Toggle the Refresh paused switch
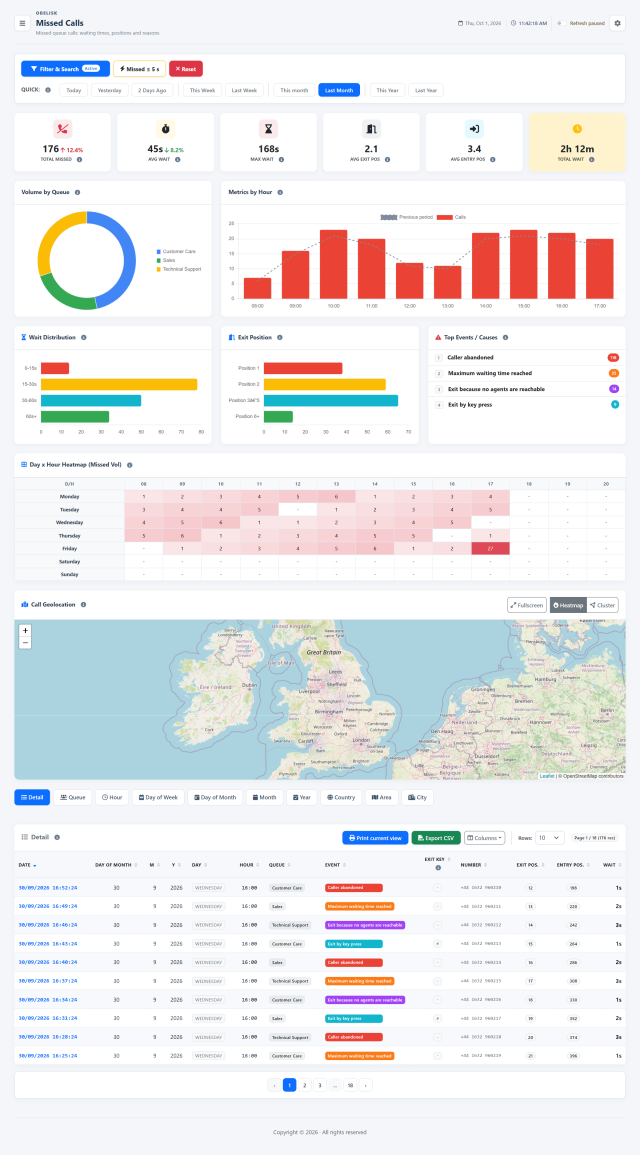The width and height of the screenshot is (640, 1155). (561, 24)
